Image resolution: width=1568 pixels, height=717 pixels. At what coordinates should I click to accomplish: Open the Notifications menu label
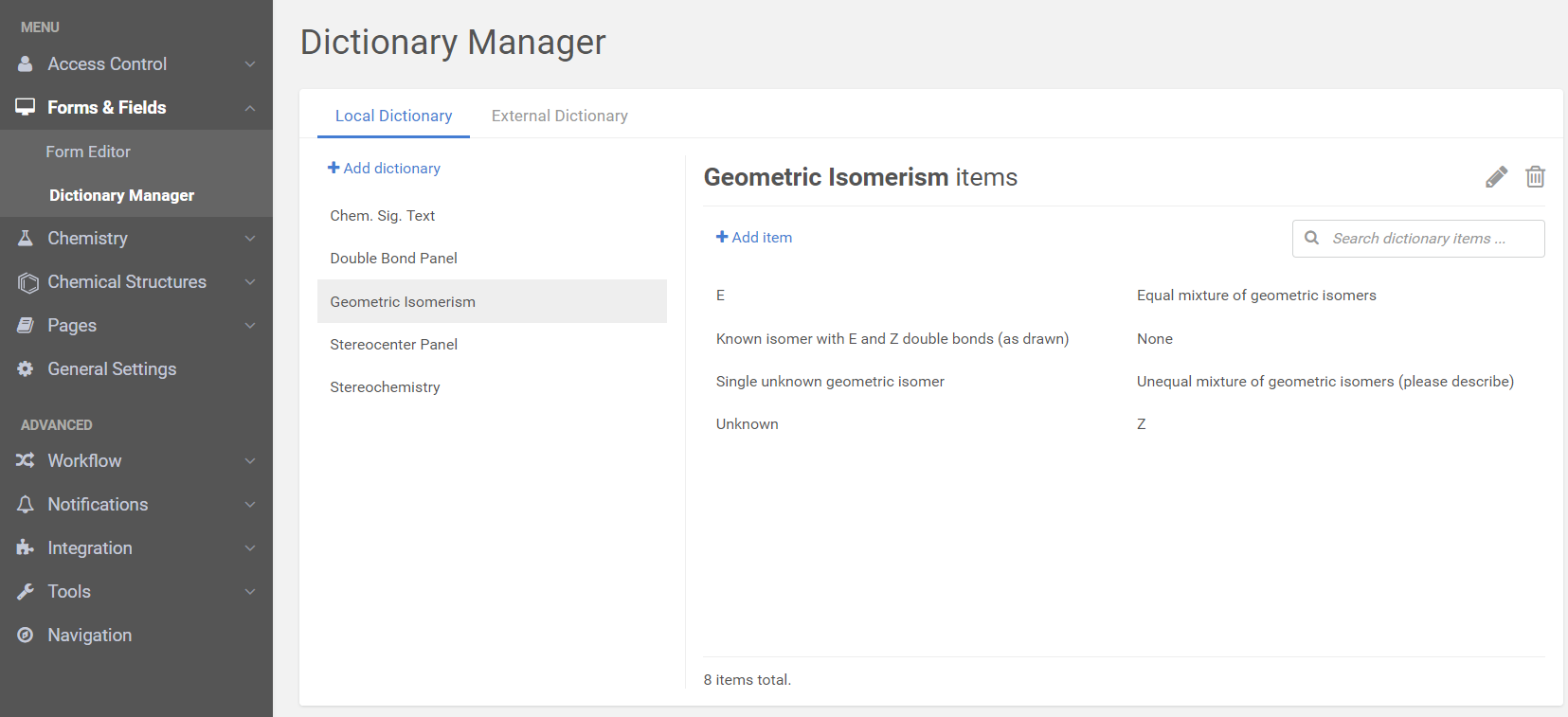(98, 504)
